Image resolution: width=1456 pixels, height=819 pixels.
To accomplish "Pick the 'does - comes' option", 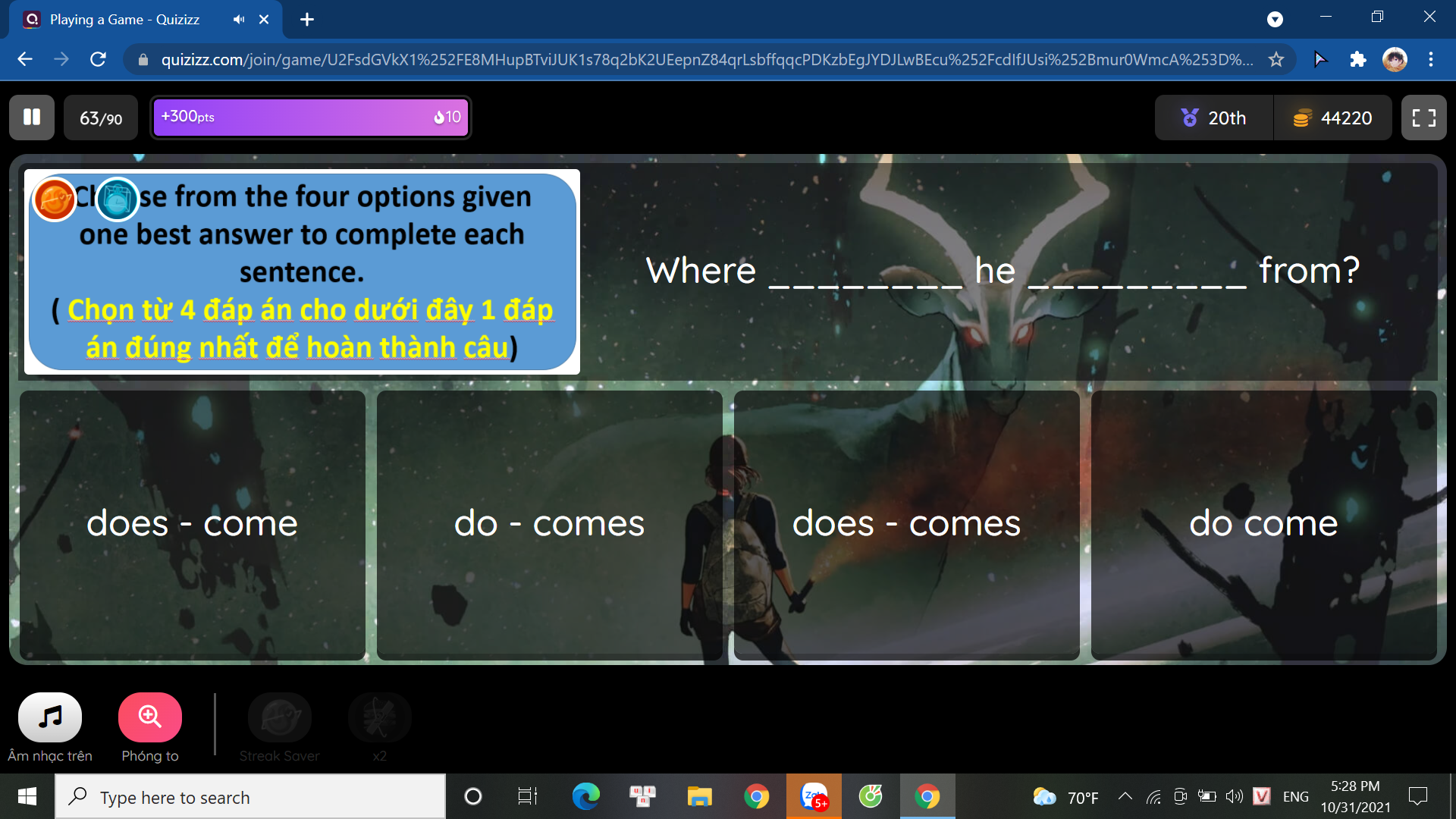I will [906, 524].
